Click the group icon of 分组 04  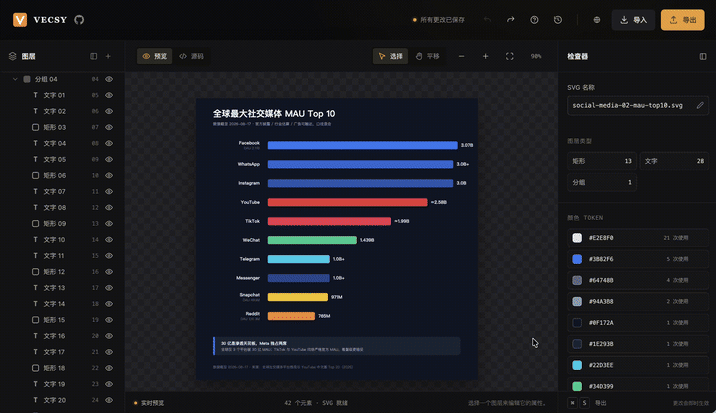[27, 79]
